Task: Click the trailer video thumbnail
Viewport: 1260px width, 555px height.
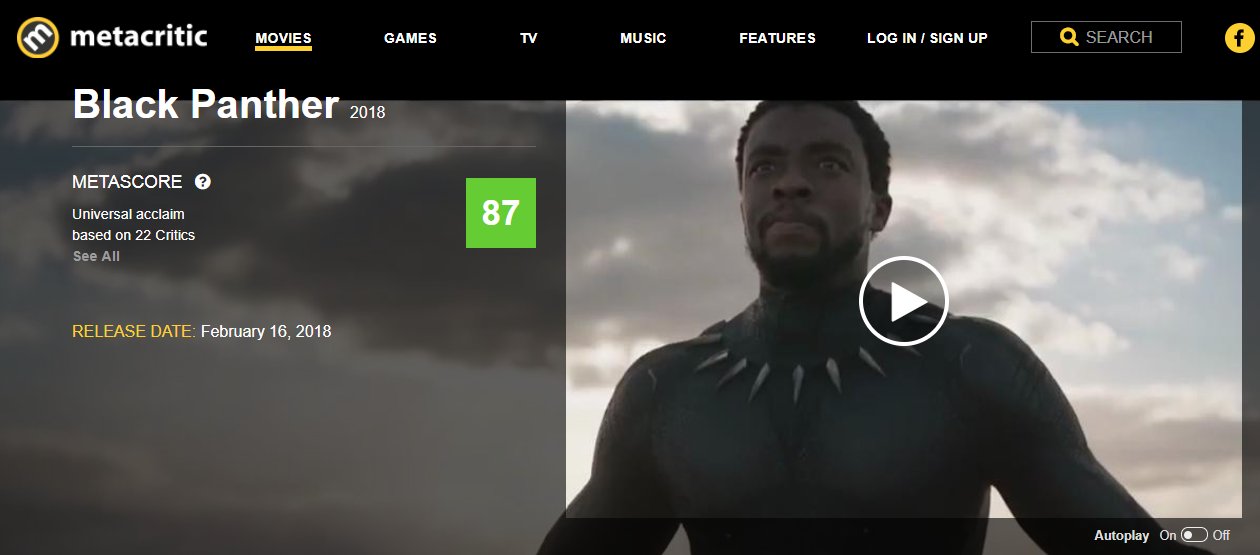Action: click(x=903, y=308)
